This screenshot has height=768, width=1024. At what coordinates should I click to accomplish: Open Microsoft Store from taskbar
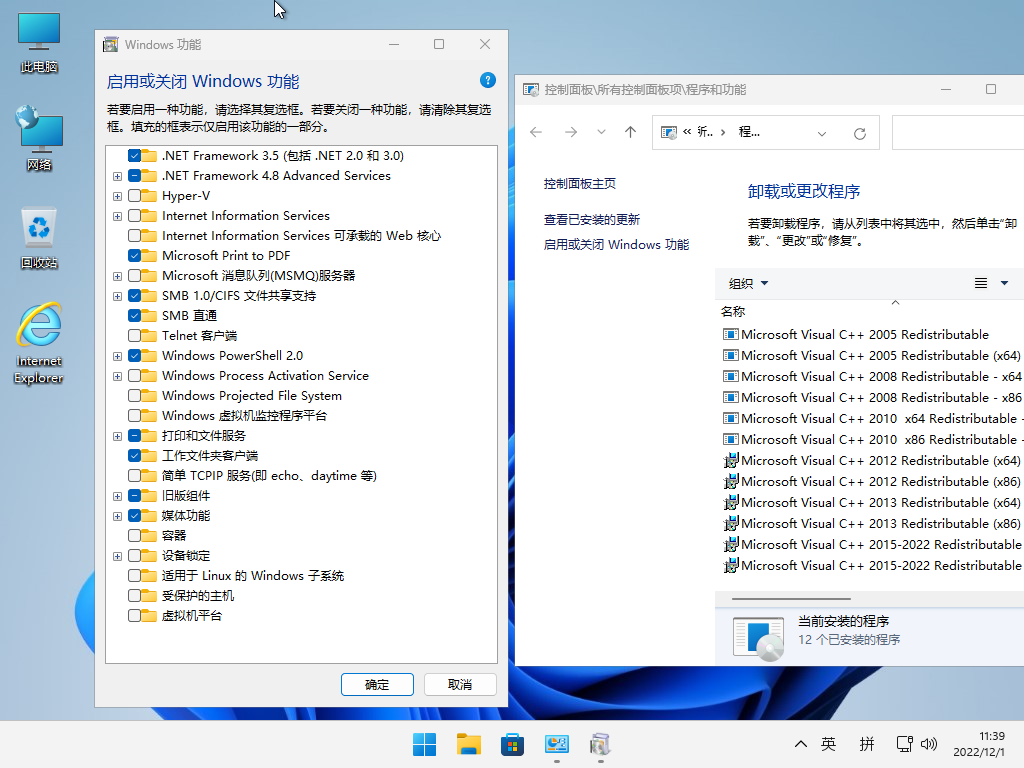click(513, 744)
